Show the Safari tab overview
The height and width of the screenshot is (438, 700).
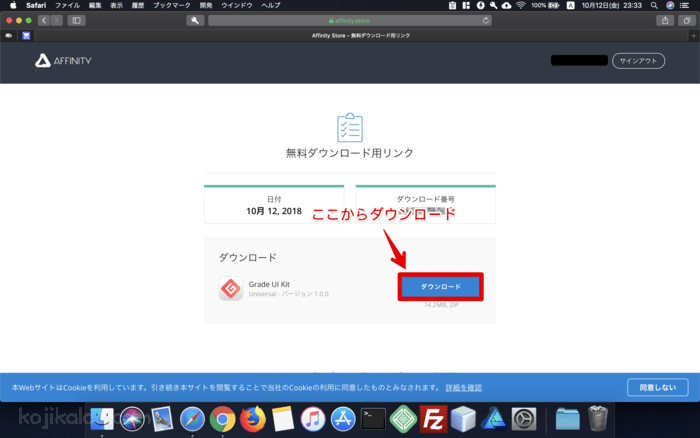tap(687, 21)
